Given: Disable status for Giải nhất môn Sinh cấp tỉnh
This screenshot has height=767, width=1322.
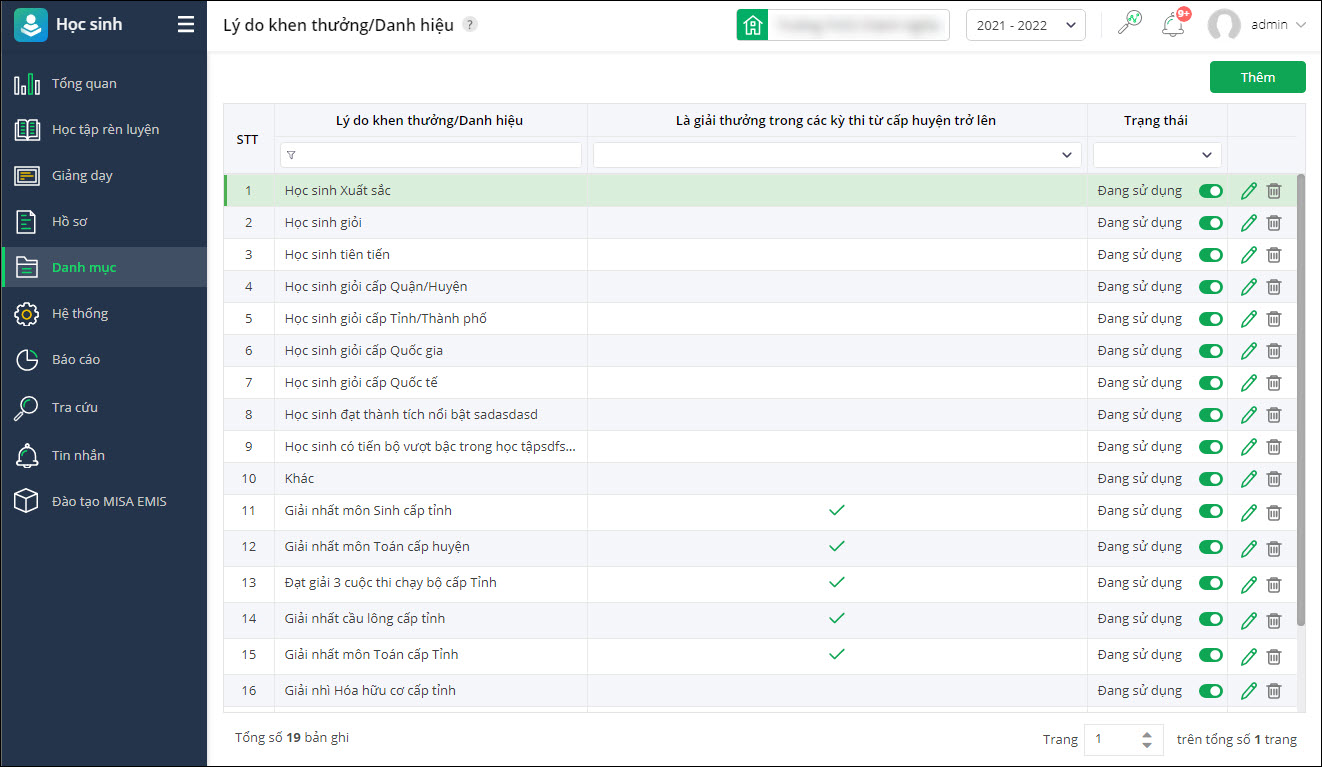Looking at the screenshot, I should coord(1211,511).
